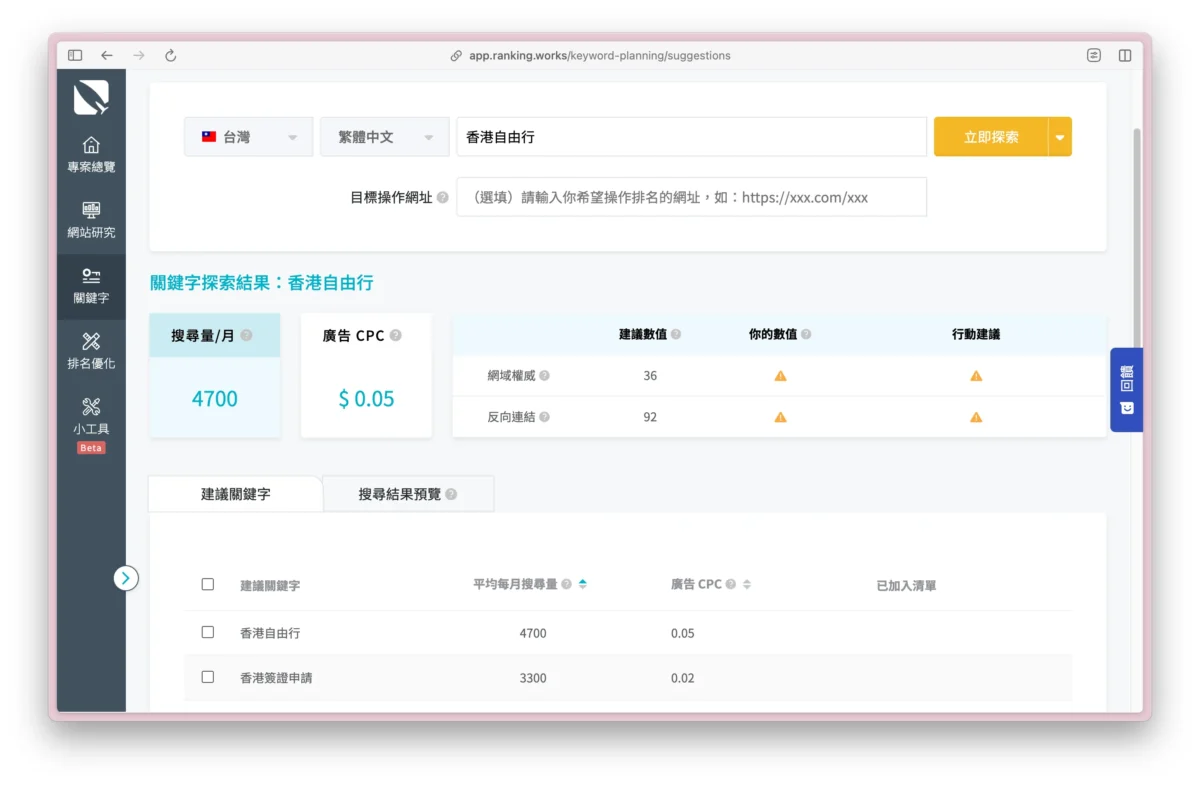The image size is (1200, 785).
Task: Open the 台灣 country dropdown
Action: coord(249,137)
